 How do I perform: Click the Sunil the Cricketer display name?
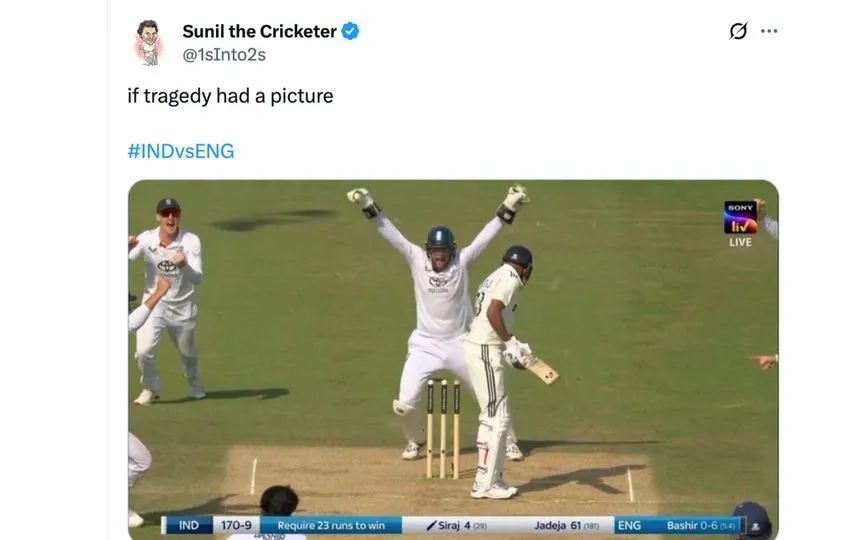(x=259, y=31)
